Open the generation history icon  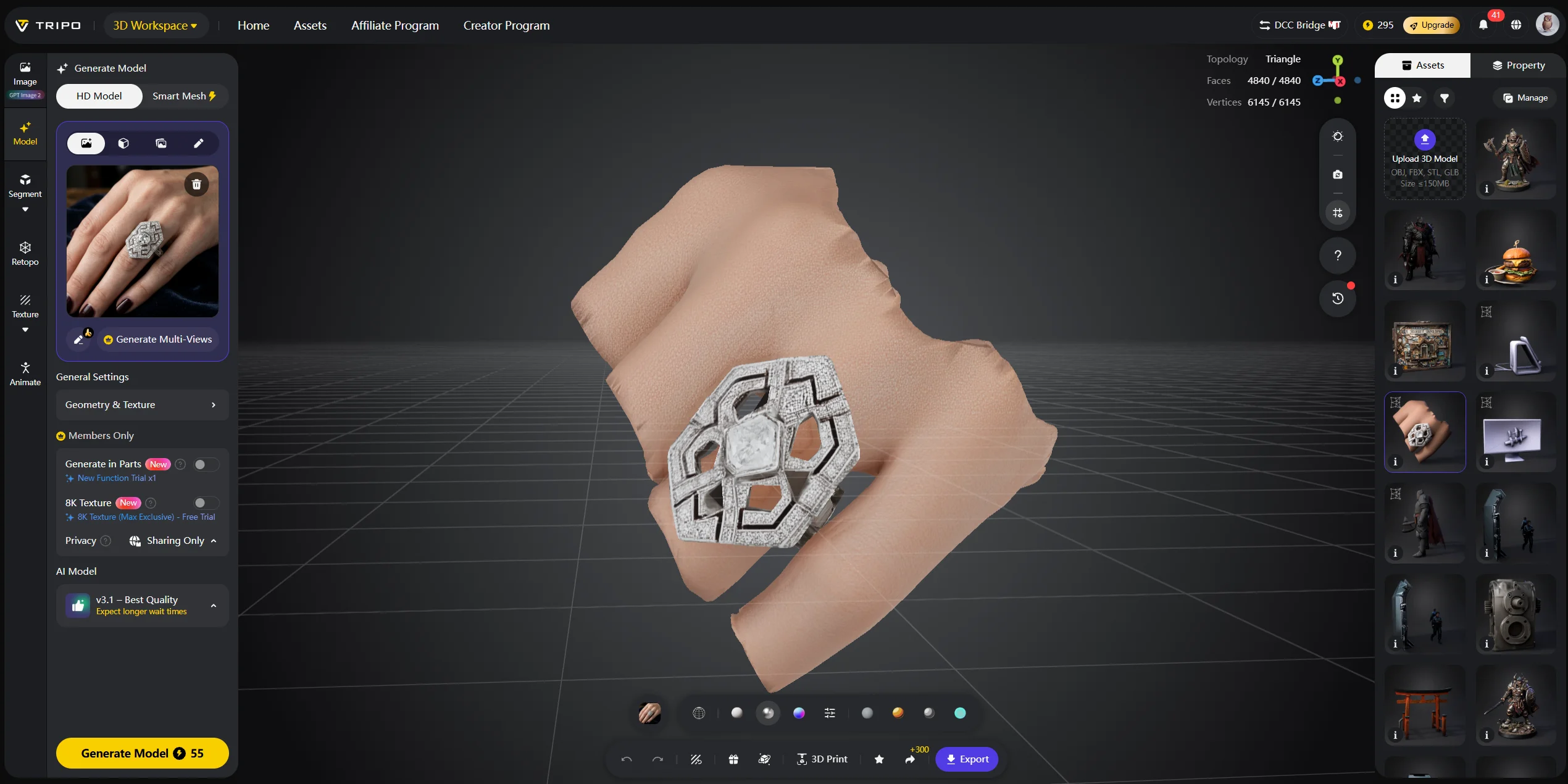(x=1337, y=298)
